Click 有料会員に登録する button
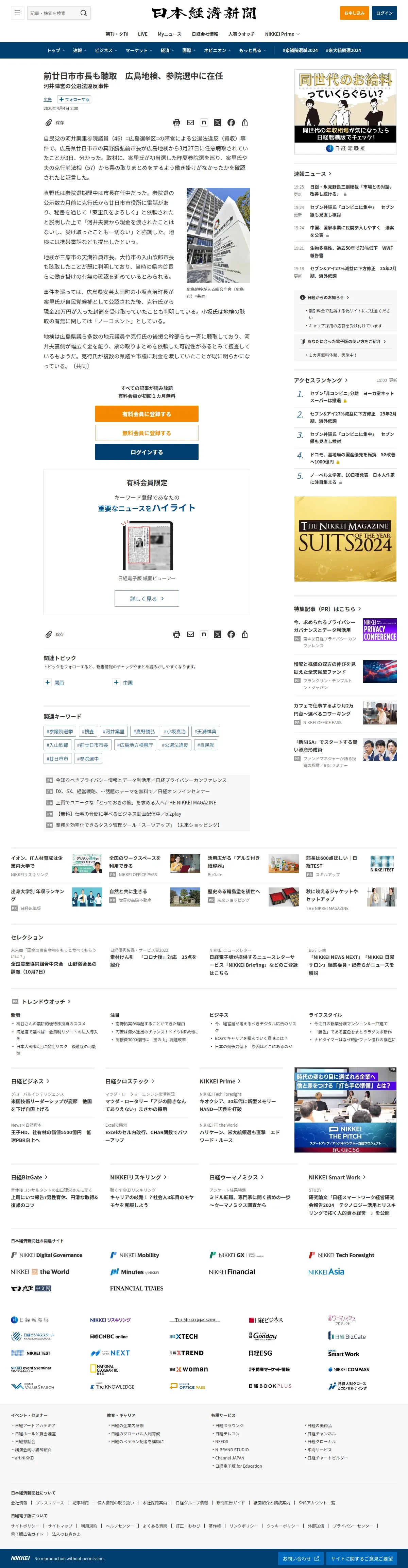The width and height of the screenshot is (408, 1568). pyautogui.click(x=147, y=414)
